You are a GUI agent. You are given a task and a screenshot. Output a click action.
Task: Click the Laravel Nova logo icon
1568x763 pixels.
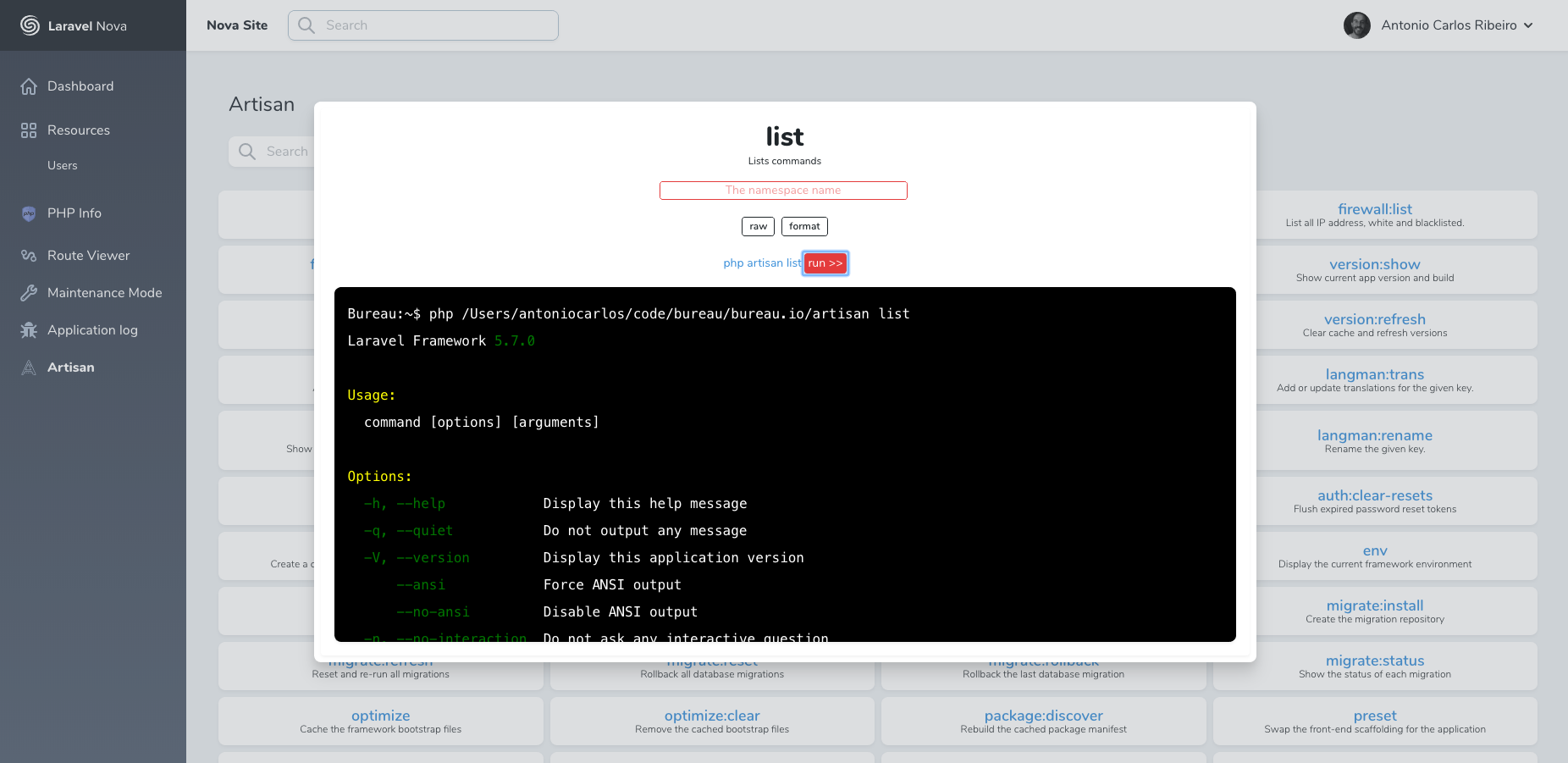tap(30, 25)
